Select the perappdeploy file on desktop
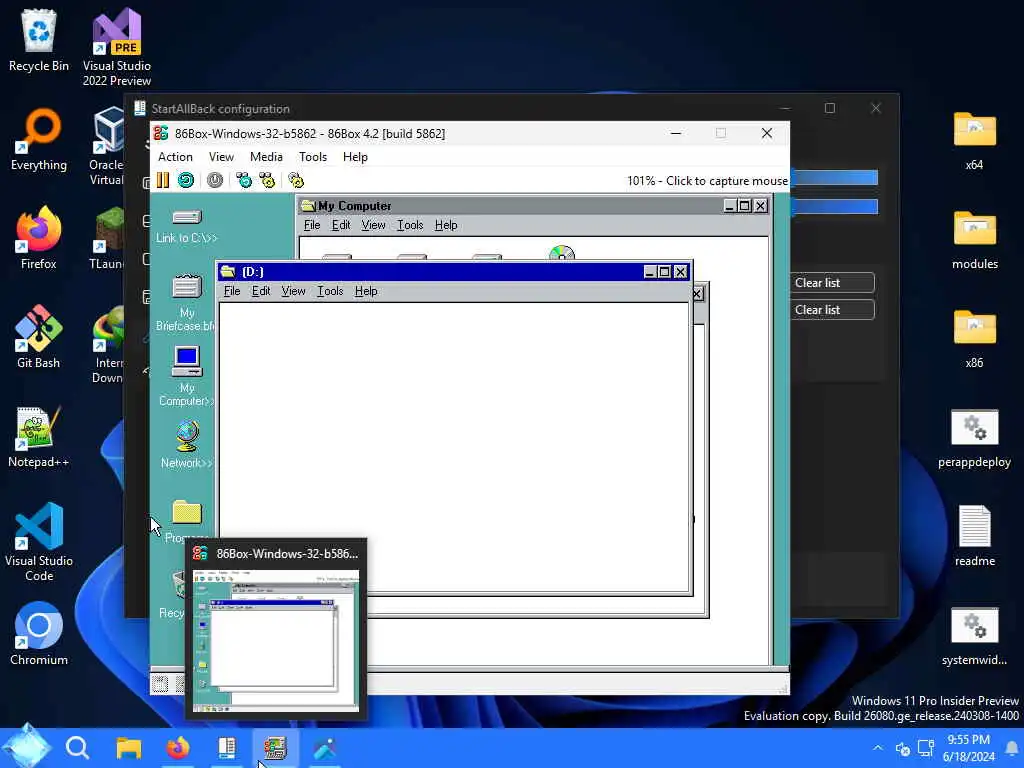This screenshot has width=1024, height=768. [x=974, y=438]
